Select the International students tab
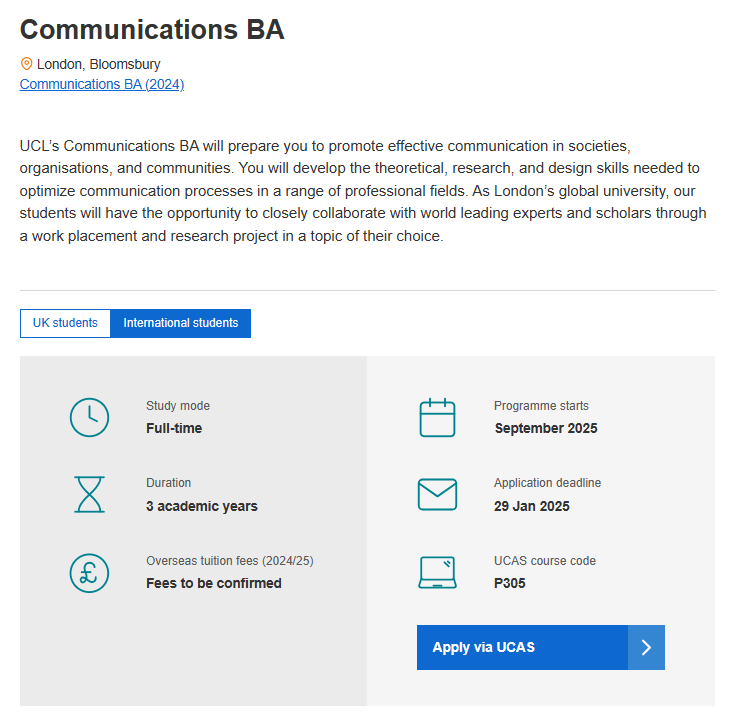This screenshot has width=733, height=715. pyautogui.click(x=180, y=323)
